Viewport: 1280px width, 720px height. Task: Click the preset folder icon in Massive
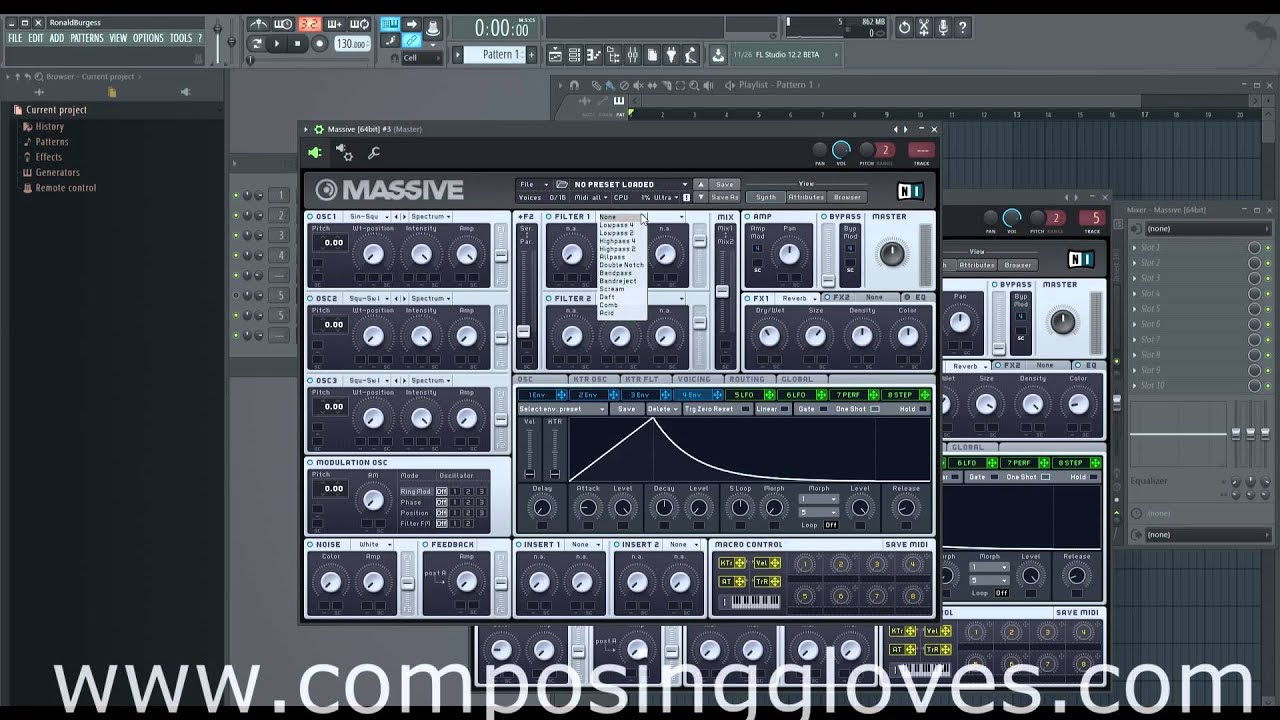(562, 184)
